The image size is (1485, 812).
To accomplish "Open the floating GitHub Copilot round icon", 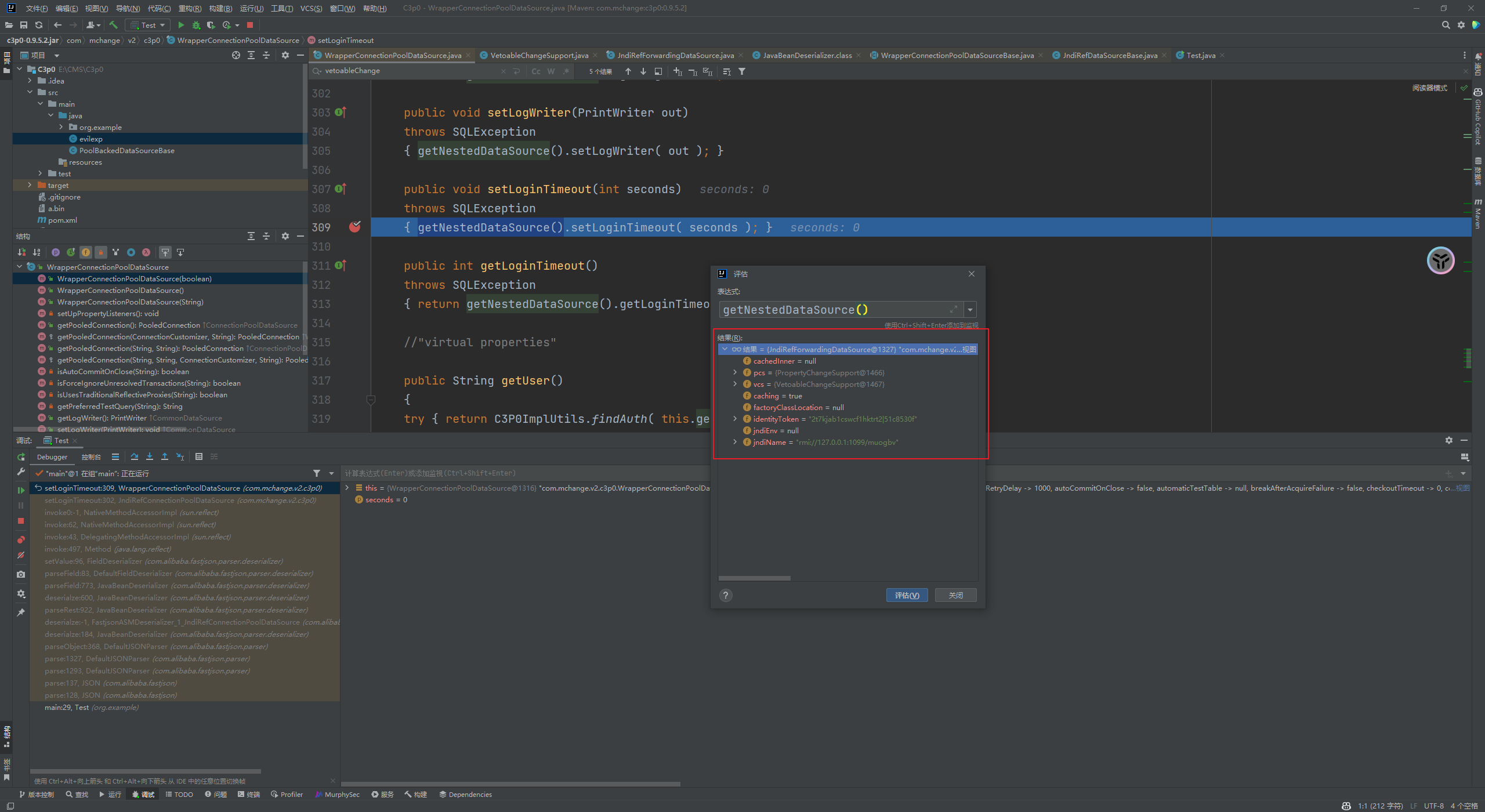I will point(1441,260).
